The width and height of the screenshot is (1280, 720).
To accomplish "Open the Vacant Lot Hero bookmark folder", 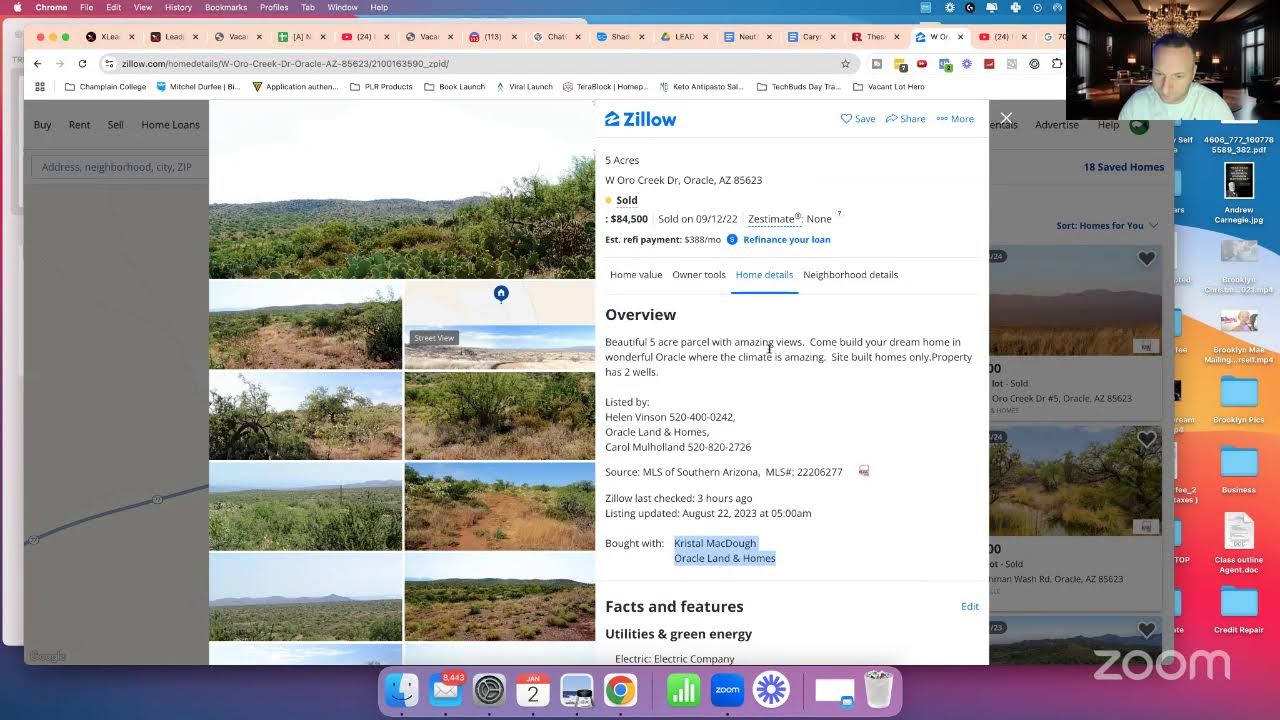I will (x=888, y=87).
